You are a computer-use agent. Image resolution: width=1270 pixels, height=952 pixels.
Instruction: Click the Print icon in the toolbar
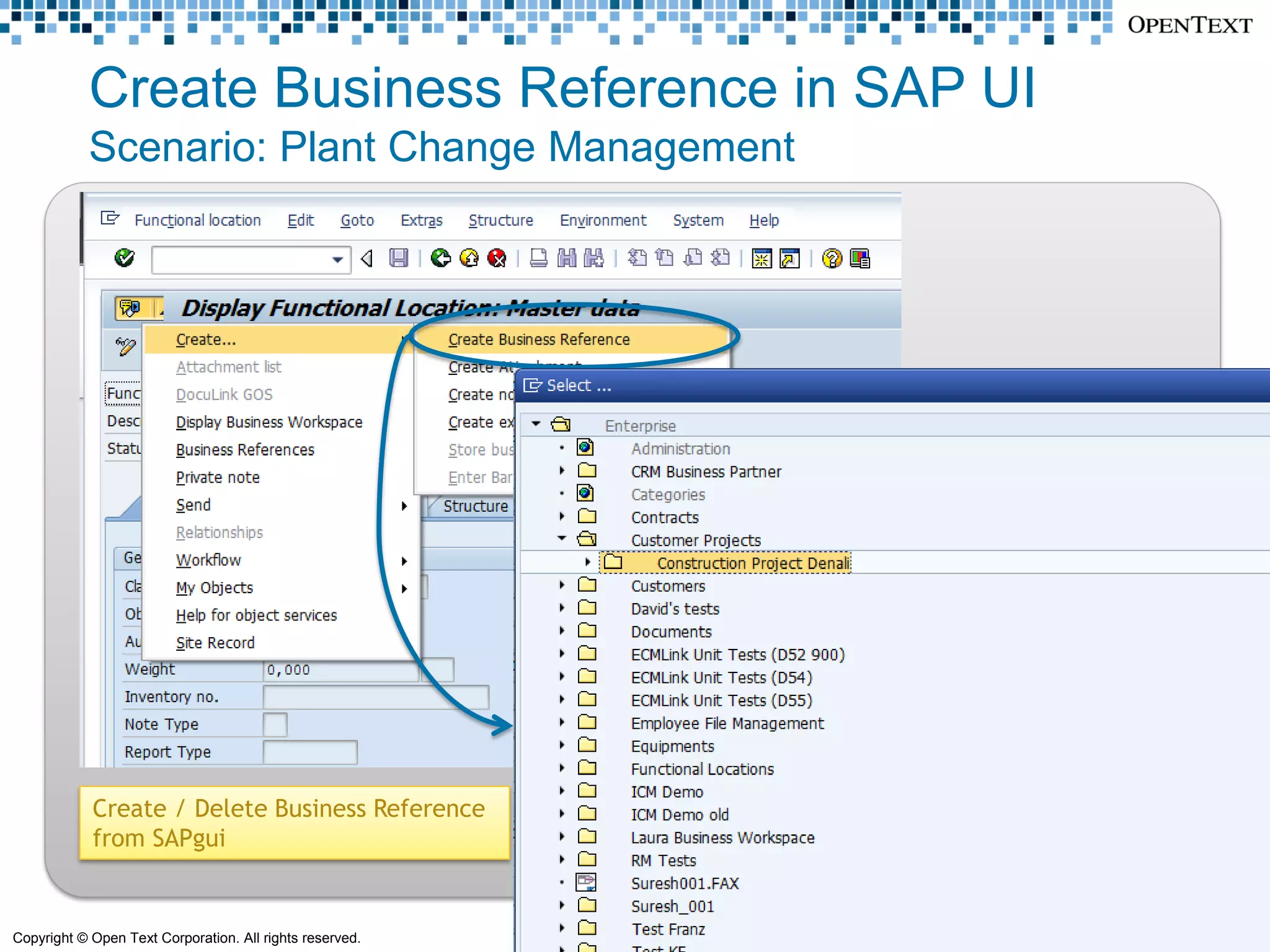538,258
